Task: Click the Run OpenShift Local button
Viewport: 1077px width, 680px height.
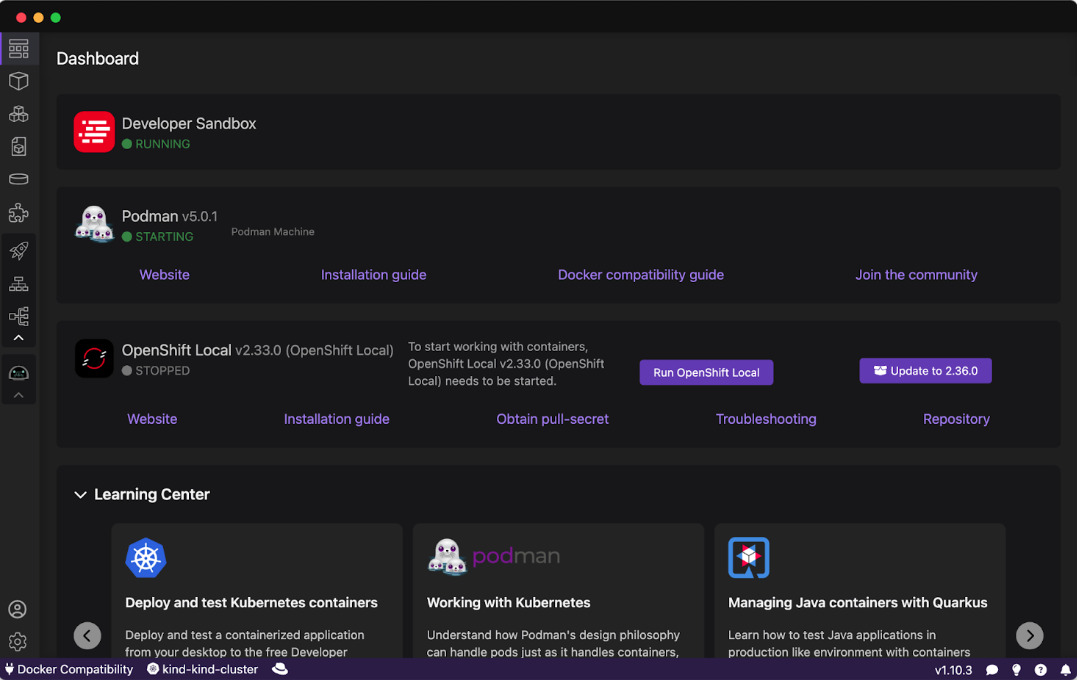Action: pyautogui.click(x=706, y=372)
